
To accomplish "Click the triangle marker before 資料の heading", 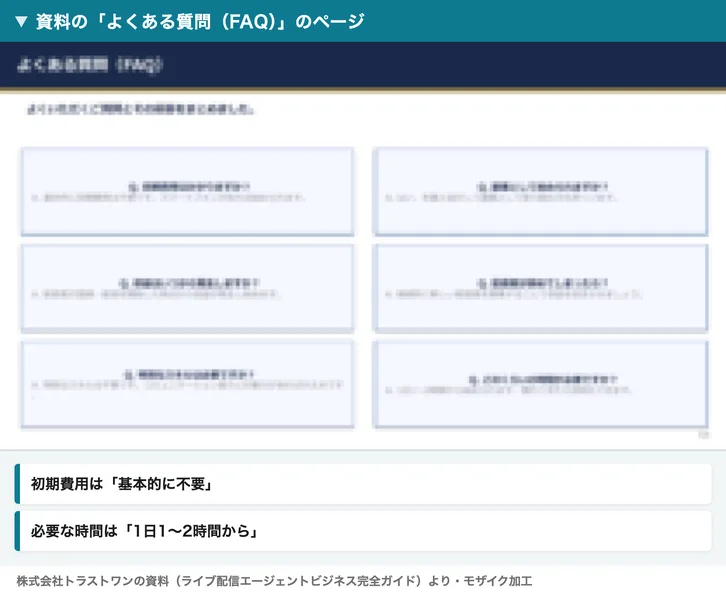I will (21, 21).
